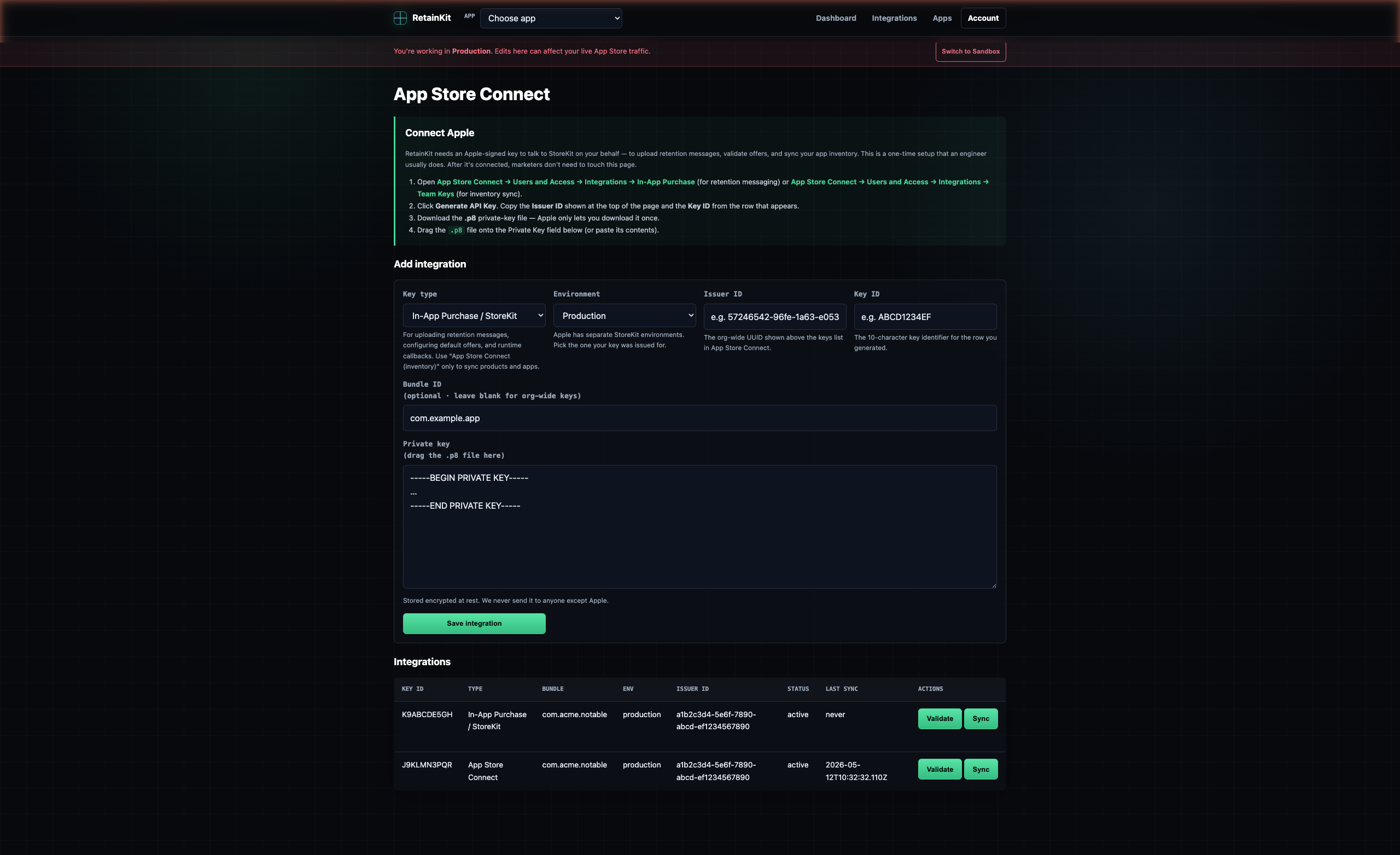Expand the Key type dropdown
This screenshot has width=1400, height=855.
pyautogui.click(x=474, y=316)
